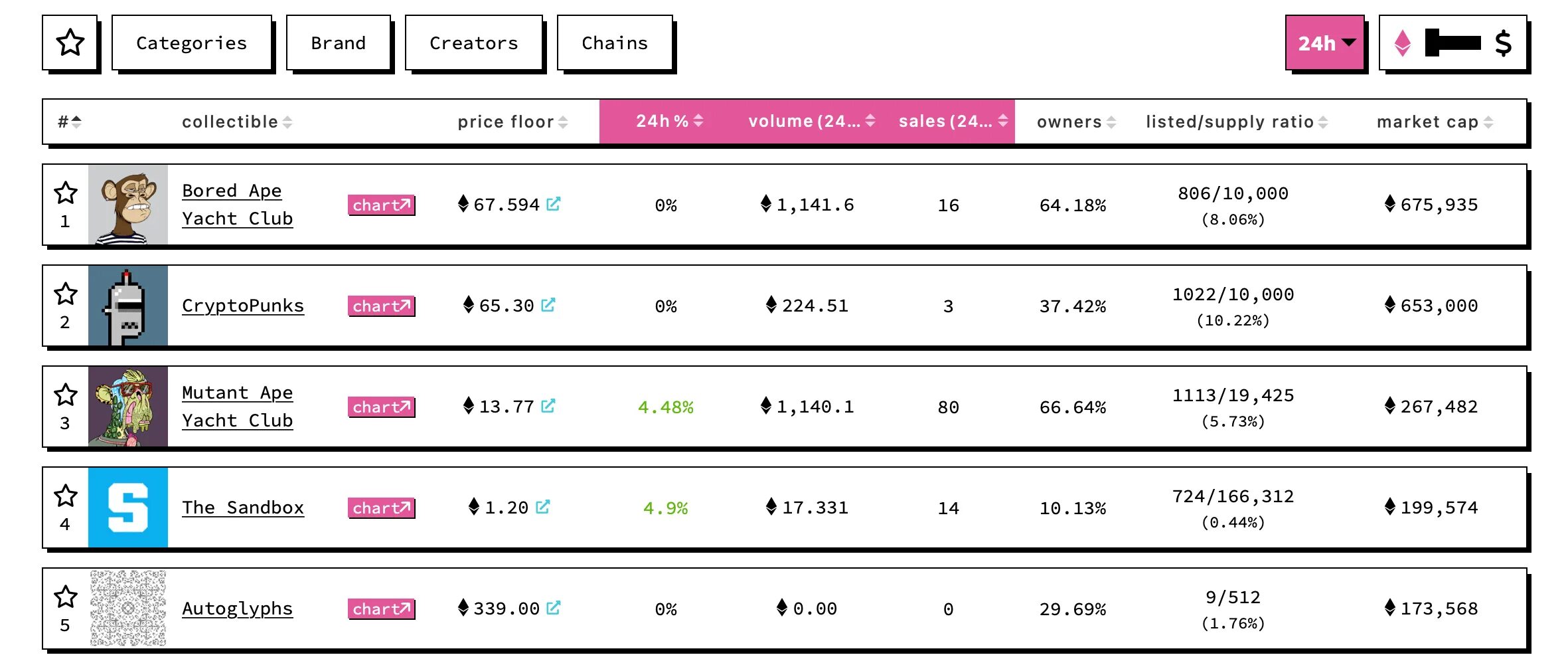
Task: Open Autoglyphs price floor external link icon
Action: [554, 608]
